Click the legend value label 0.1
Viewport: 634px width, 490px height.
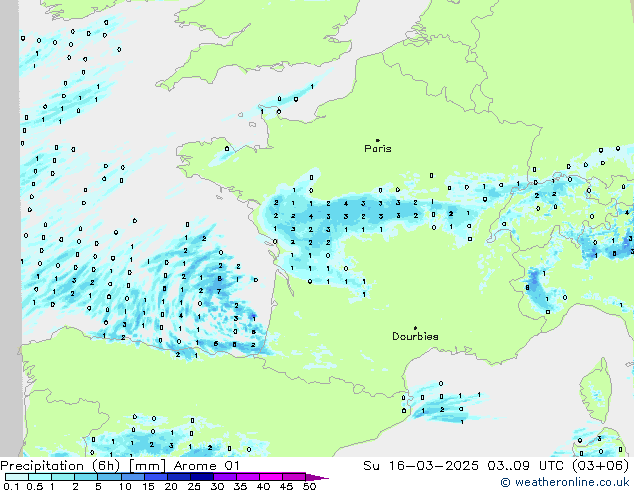[x=11, y=486]
